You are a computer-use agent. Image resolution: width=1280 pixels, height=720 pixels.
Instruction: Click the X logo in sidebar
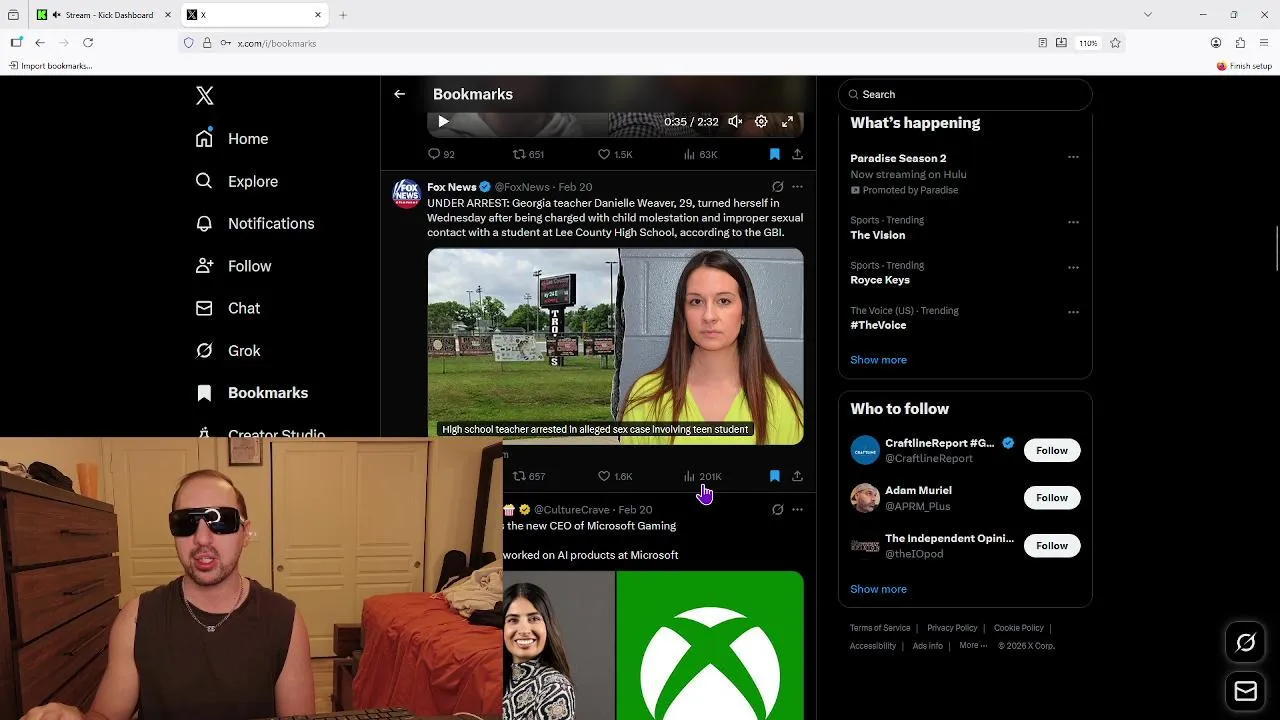point(204,96)
